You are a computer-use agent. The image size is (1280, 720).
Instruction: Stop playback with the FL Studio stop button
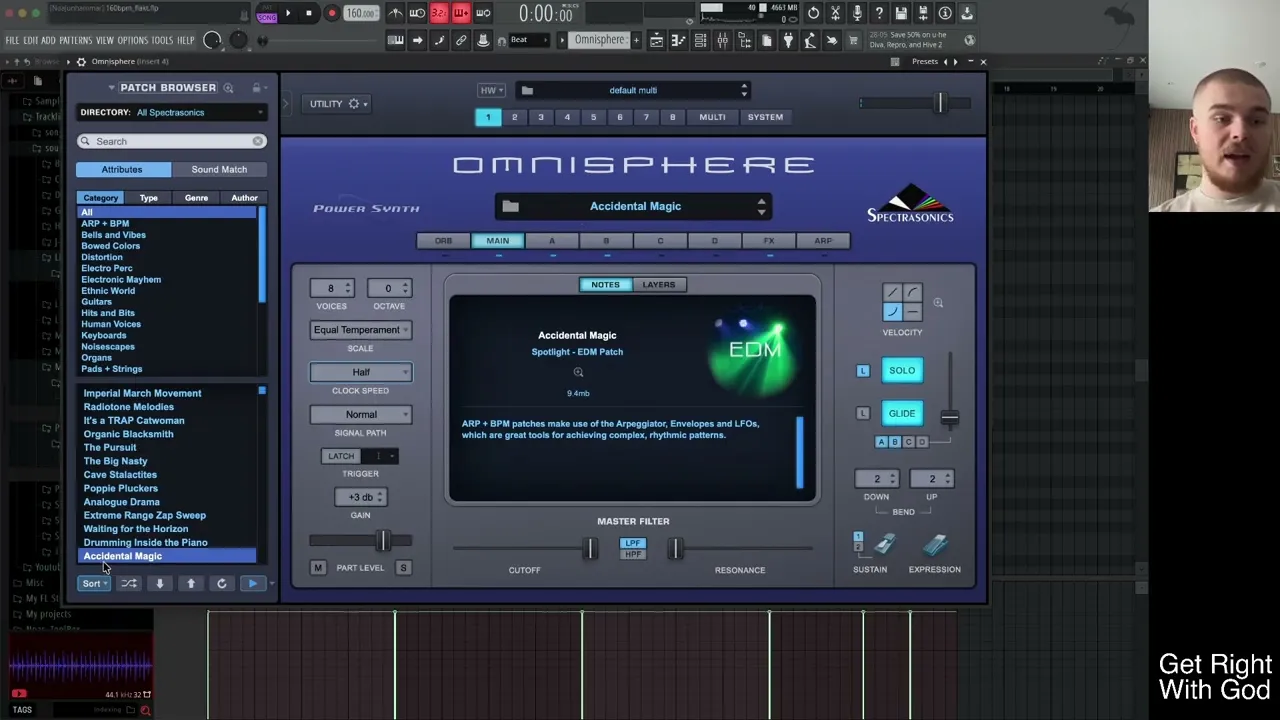309,13
